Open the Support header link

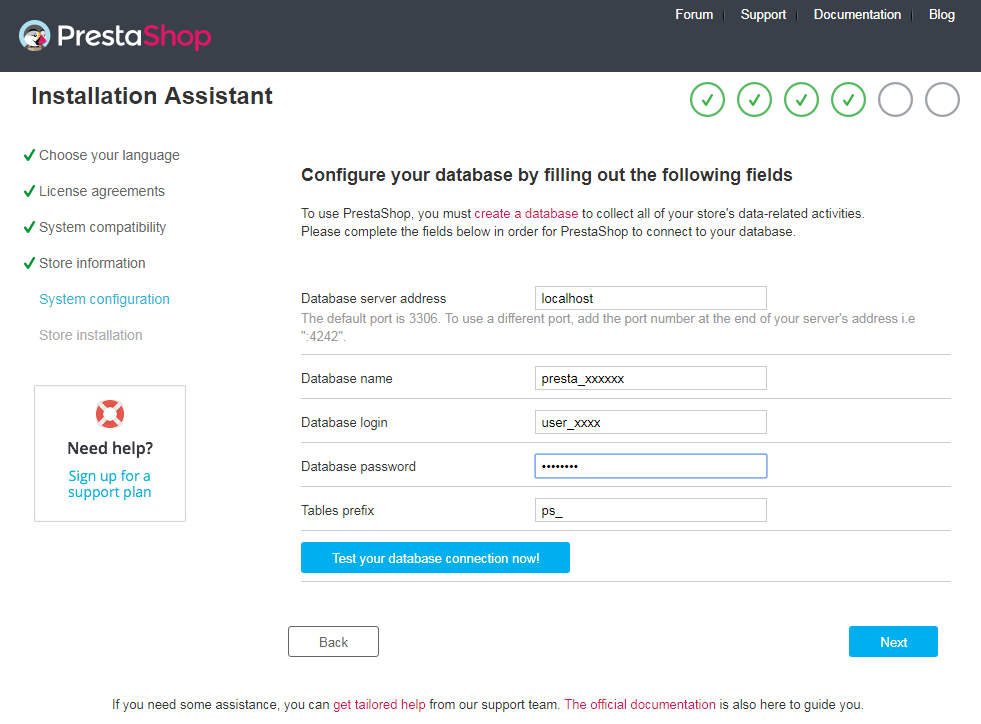click(763, 14)
